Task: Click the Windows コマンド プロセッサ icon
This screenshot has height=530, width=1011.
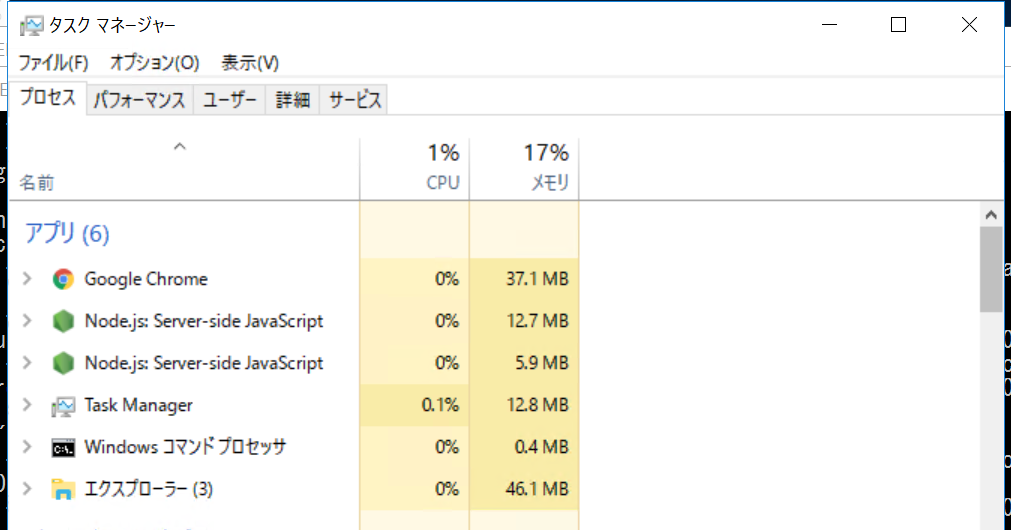Action: (x=63, y=447)
